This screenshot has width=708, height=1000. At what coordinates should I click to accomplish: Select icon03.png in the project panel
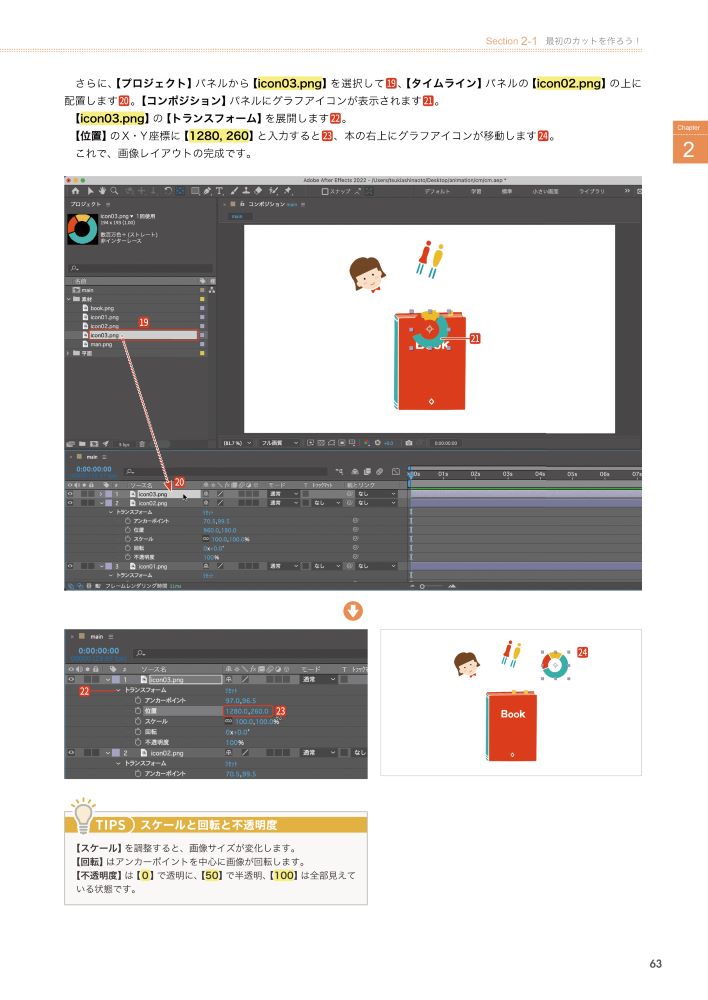tap(105, 335)
